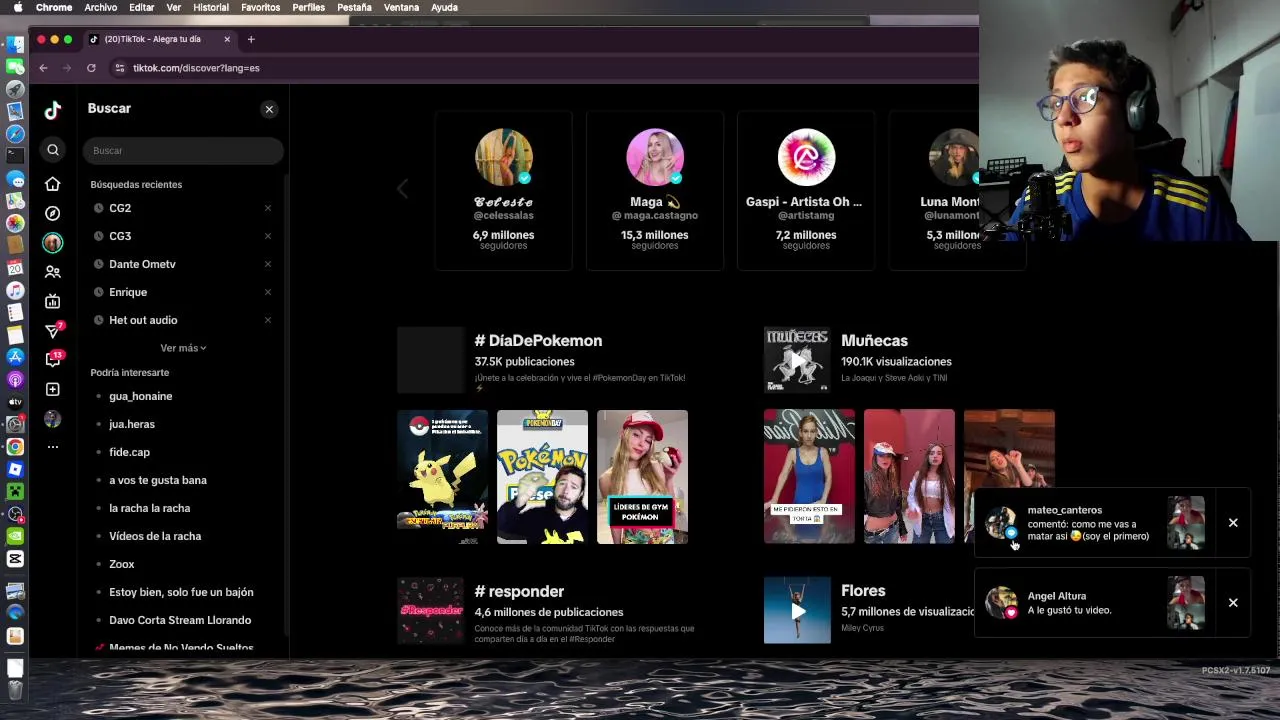Open Chrome Pestaña menu
The image size is (1280, 720).
(354, 7)
